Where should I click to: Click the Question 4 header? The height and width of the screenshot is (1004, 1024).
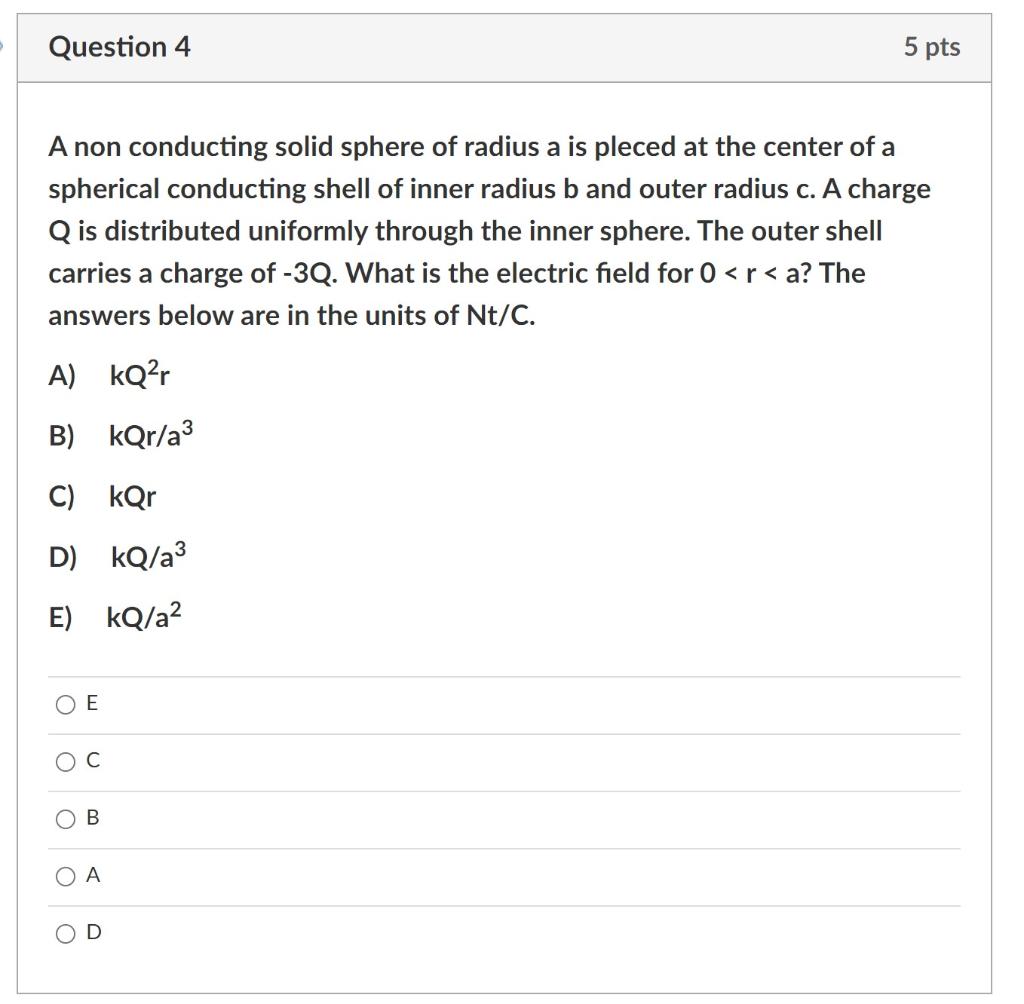click(120, 46)
